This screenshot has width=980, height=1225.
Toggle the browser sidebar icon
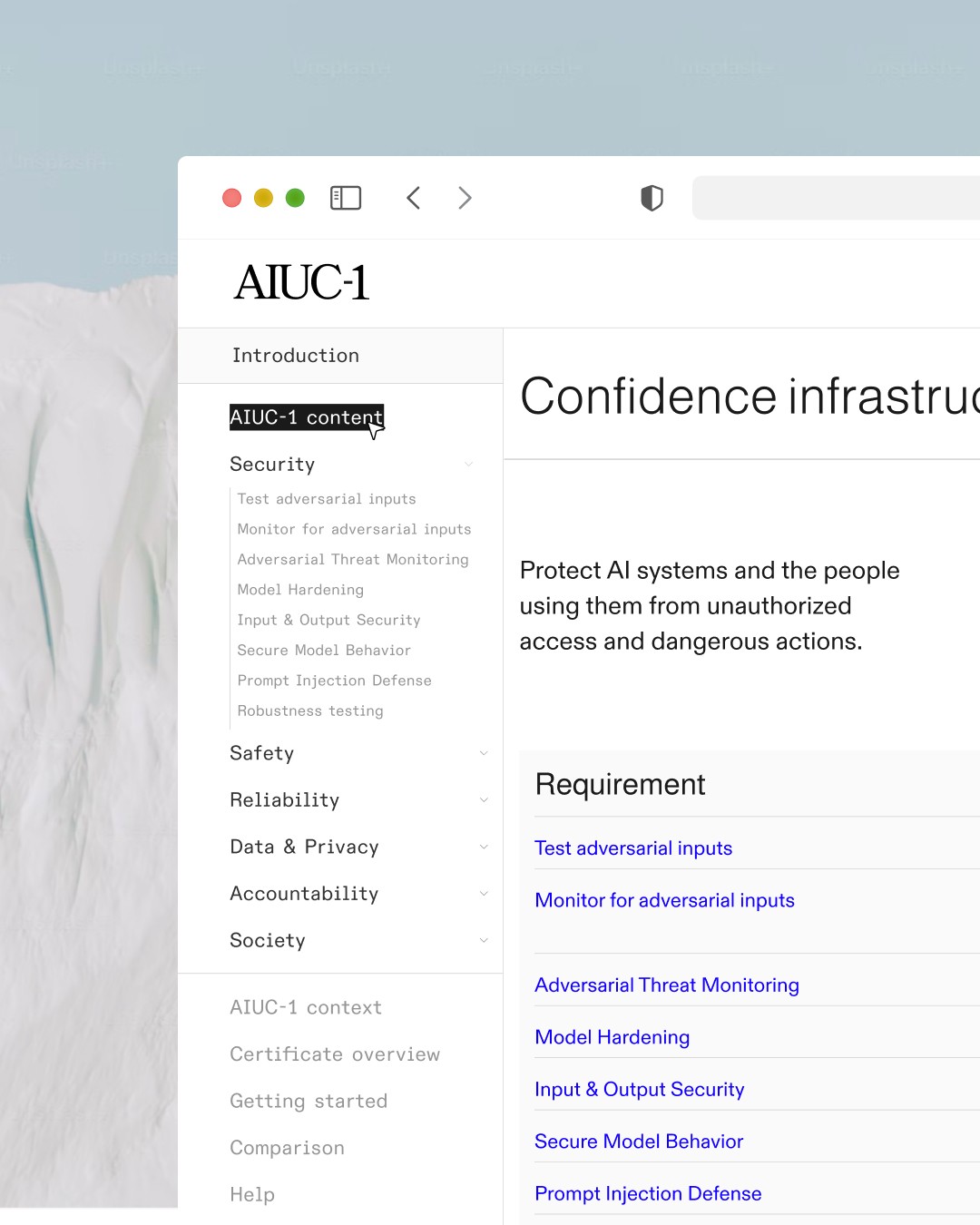346,198
